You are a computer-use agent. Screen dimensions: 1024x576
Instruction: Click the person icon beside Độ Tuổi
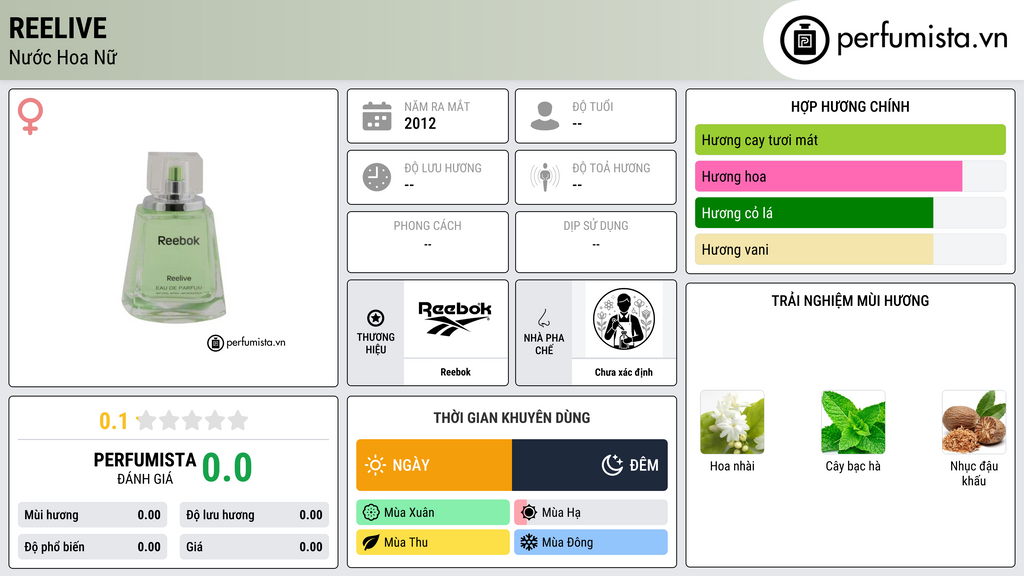pyautogui.click(x=545, y=116)
